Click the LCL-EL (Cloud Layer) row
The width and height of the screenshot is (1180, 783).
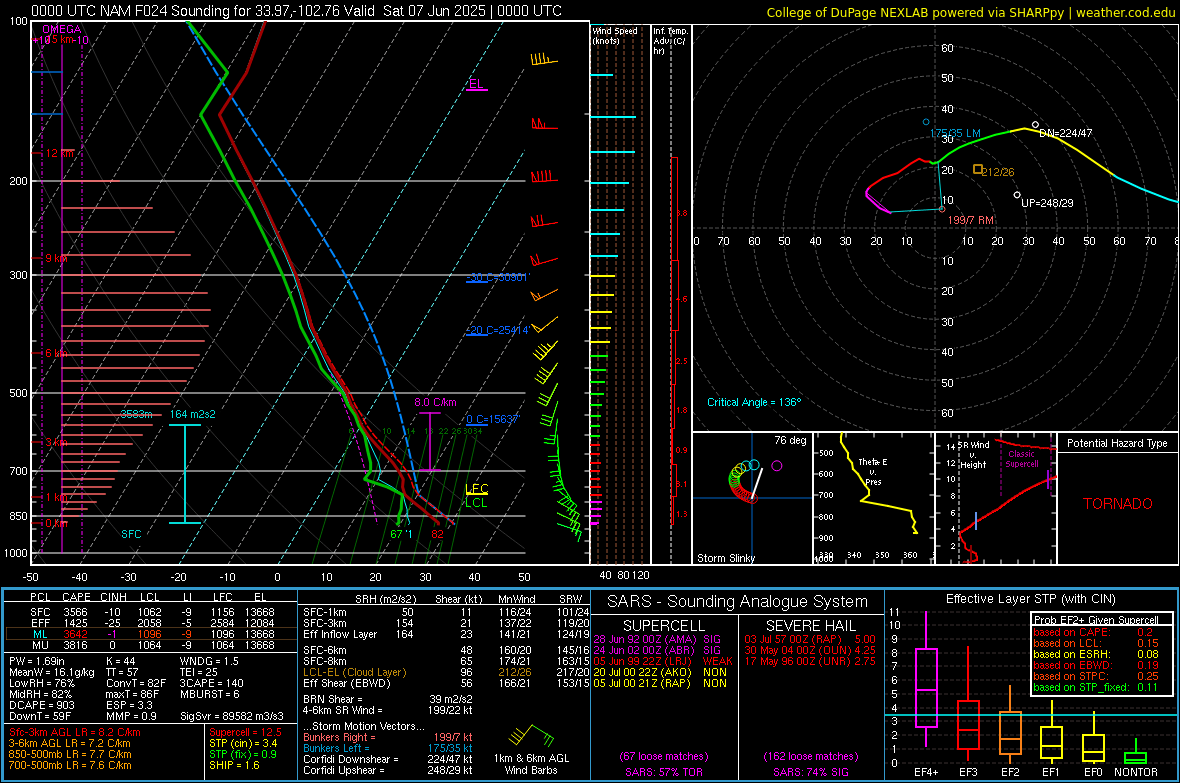[x=446, y=672]
